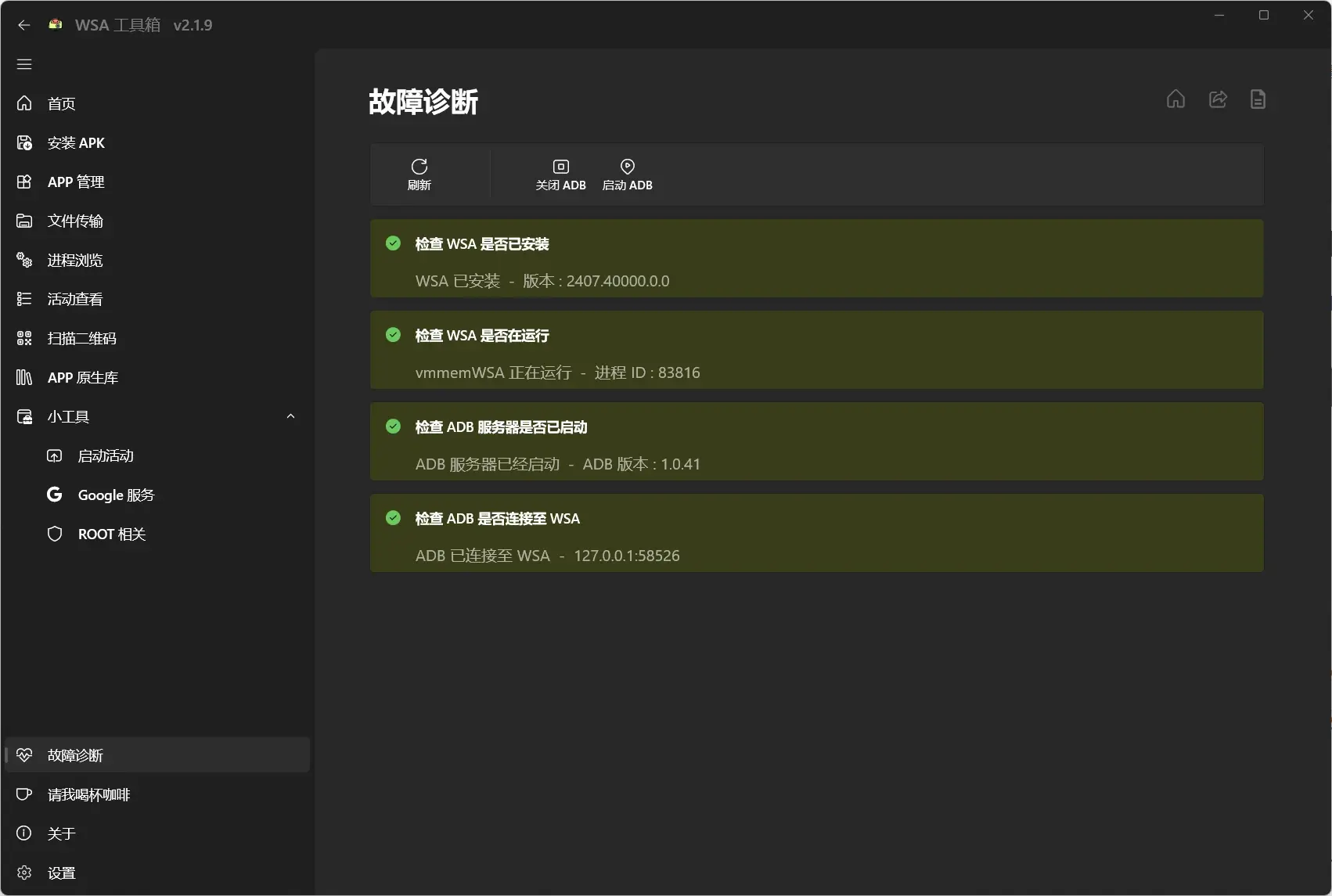1332x896 pixels.
Task: Click the 小工具 toolbox icon
Action: (24, 416)
